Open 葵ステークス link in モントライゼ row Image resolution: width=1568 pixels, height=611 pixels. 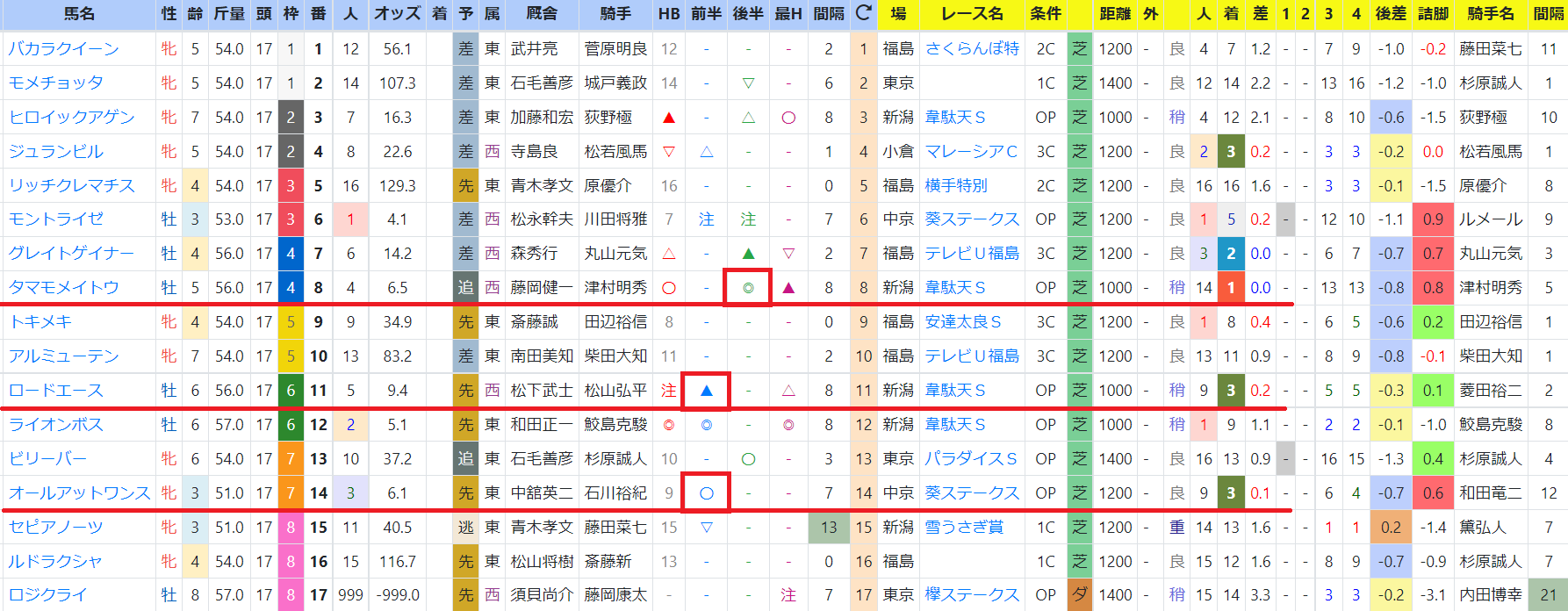point(972,219)
